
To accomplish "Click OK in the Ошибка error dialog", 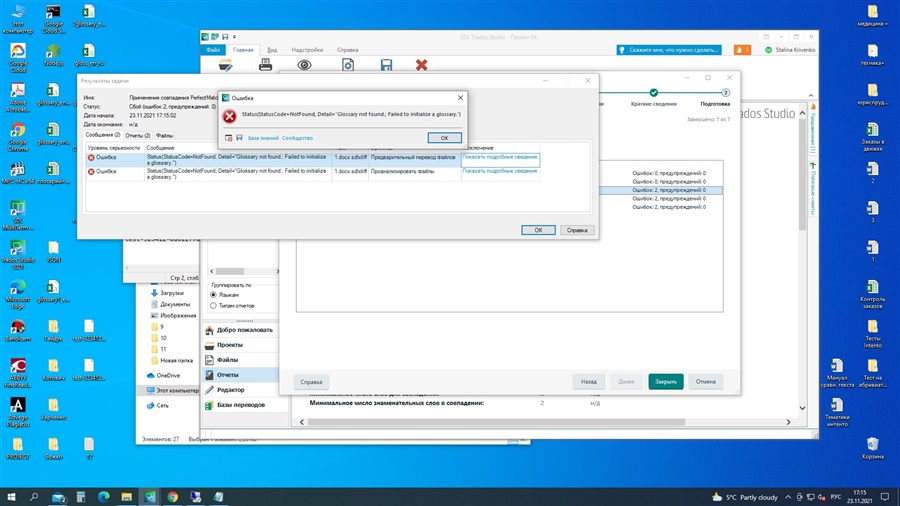I will tap(444, 138).
